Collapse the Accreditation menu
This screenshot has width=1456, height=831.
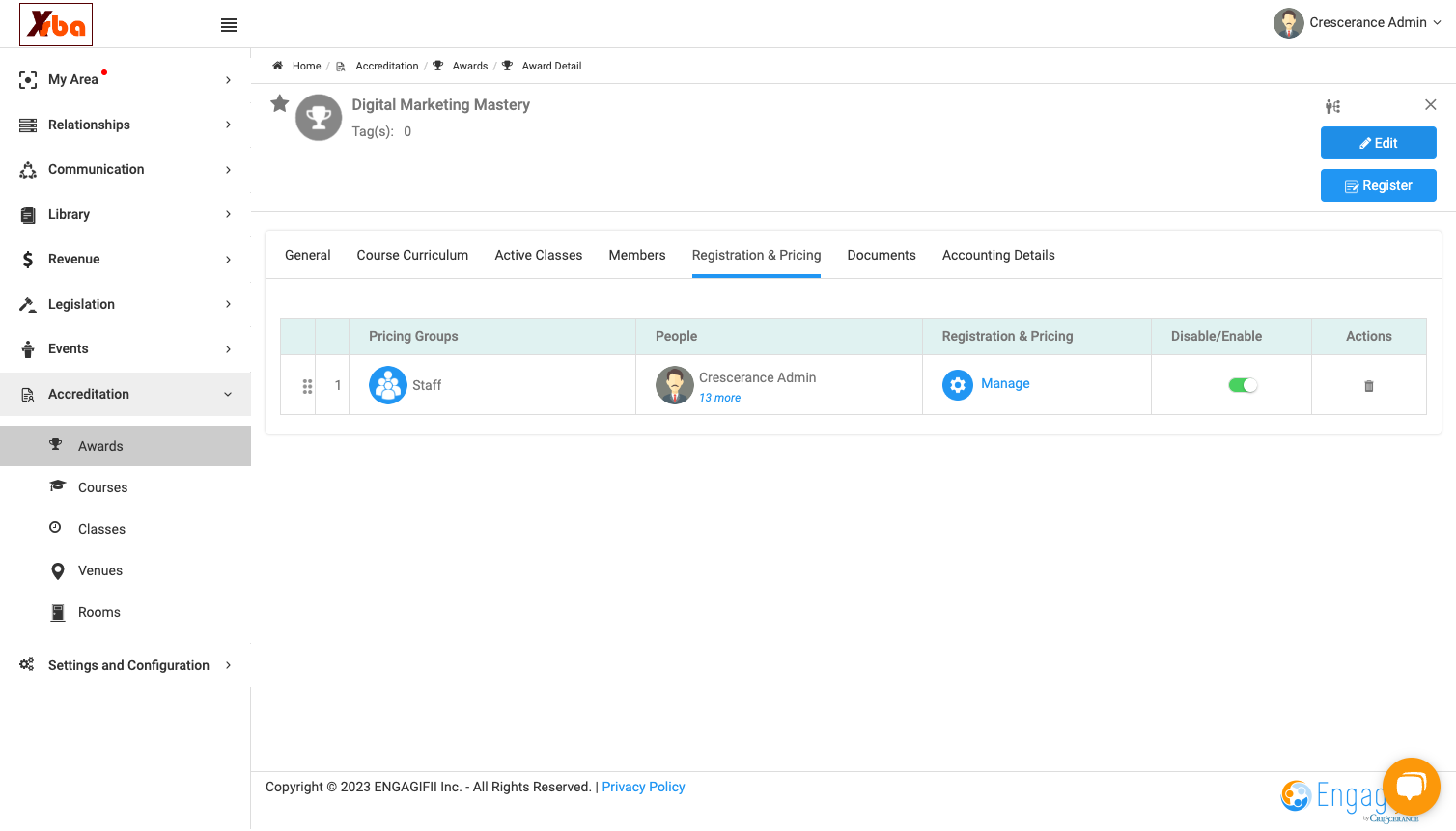pos(126,394)
